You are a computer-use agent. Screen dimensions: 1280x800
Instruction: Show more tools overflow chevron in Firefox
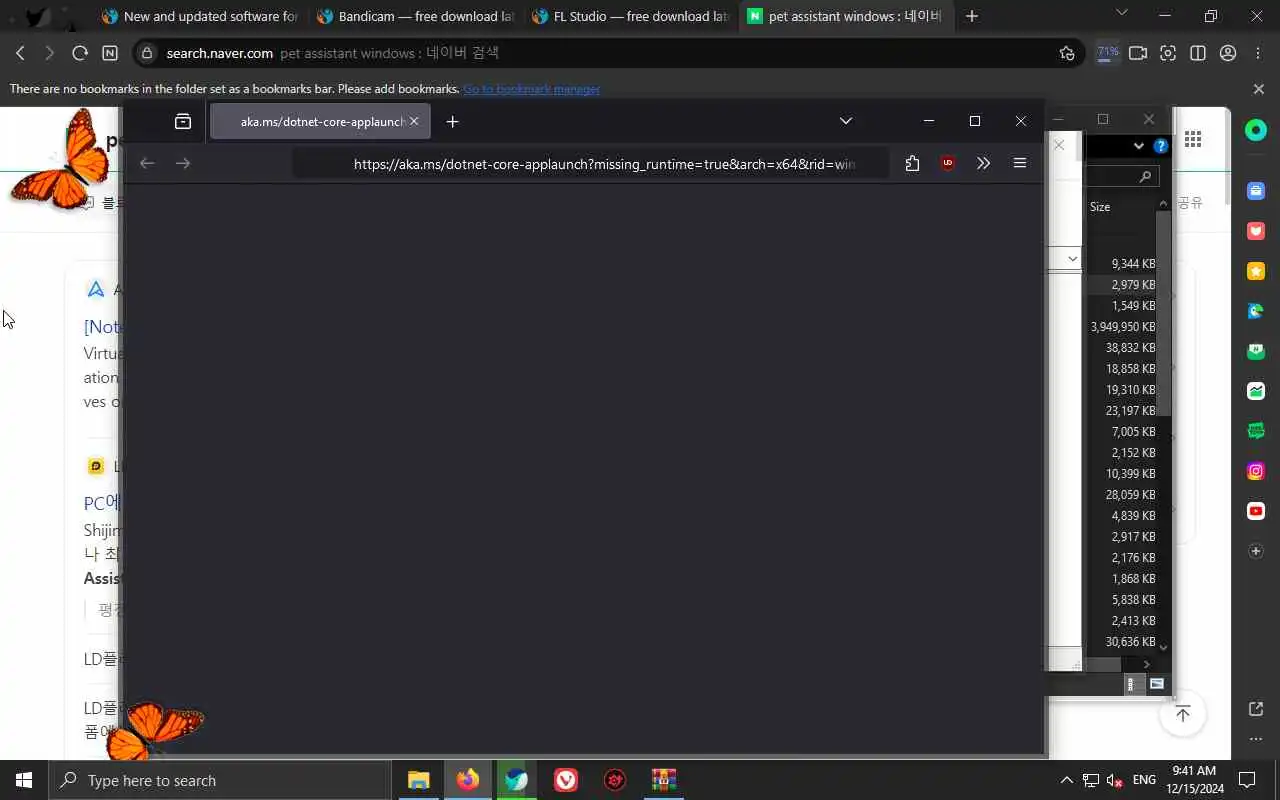coord(983,163)
